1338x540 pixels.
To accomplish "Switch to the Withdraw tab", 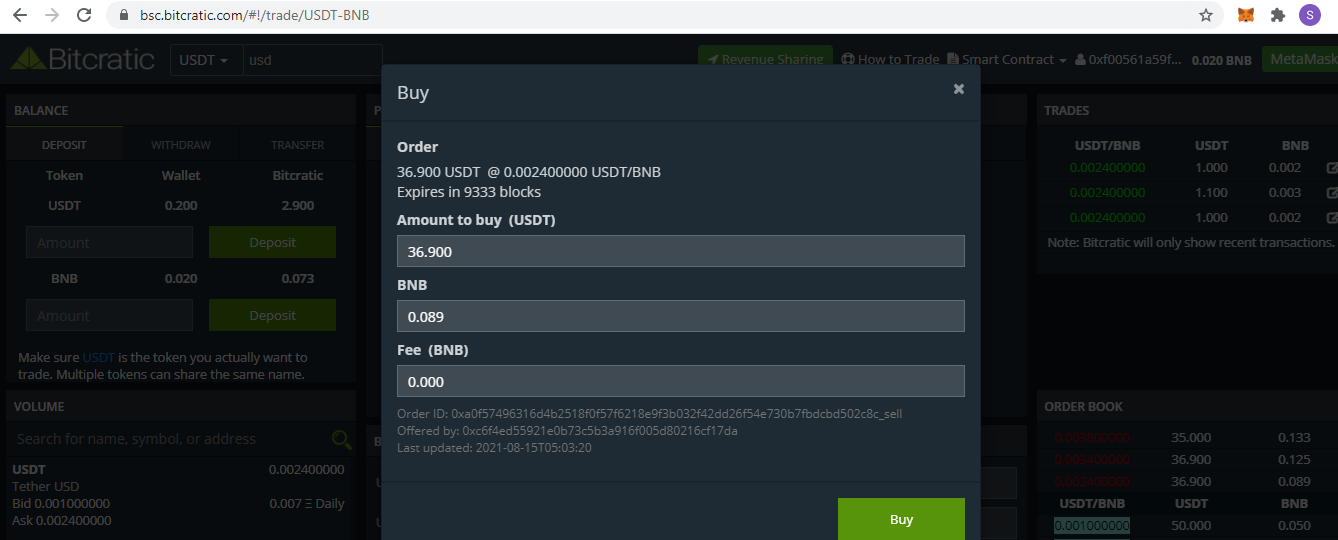I will coord(181,145).
